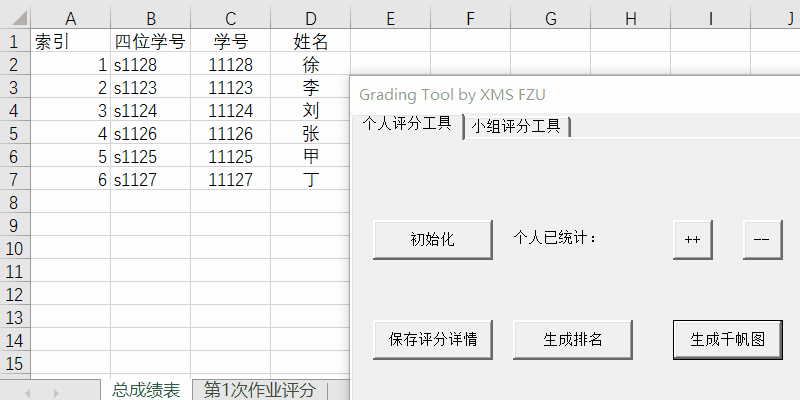Select the name cell 丁
The width and height of the screenshot is (800, 400).
click(x=311, y=179)
